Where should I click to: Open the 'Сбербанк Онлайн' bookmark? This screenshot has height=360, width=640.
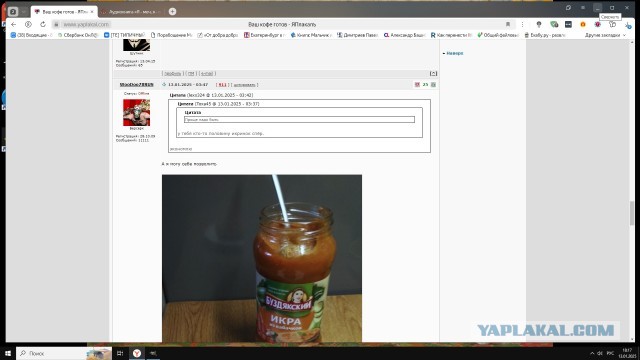point(78,35)
